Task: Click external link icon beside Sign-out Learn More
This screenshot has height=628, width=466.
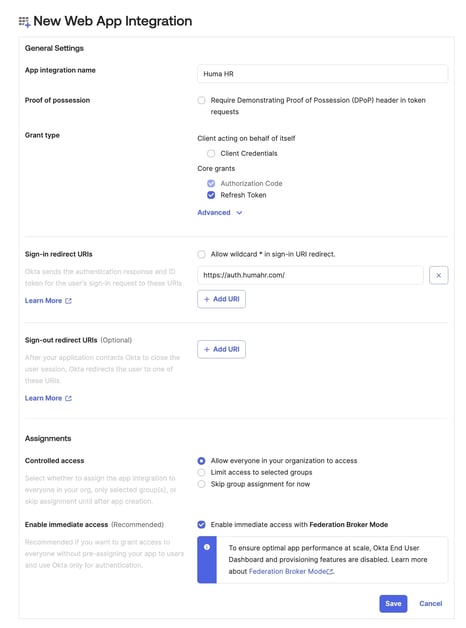Action: [x=68, y=398]
